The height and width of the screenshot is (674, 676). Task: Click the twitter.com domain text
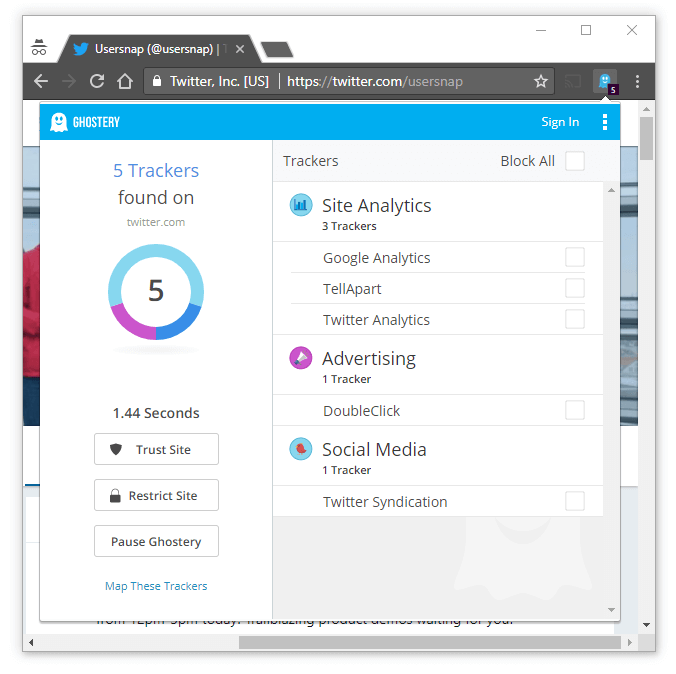click(156, 222)
